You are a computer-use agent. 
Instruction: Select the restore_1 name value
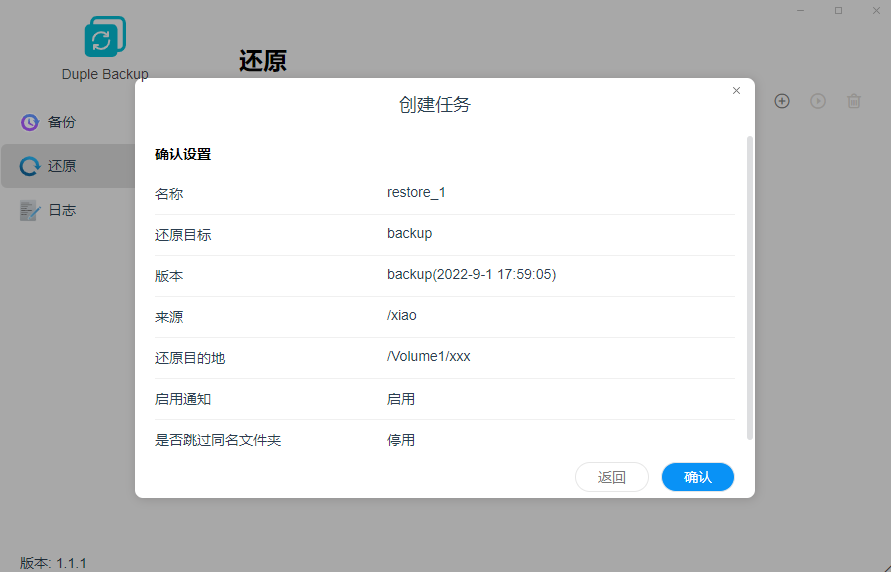coord(416,192)
